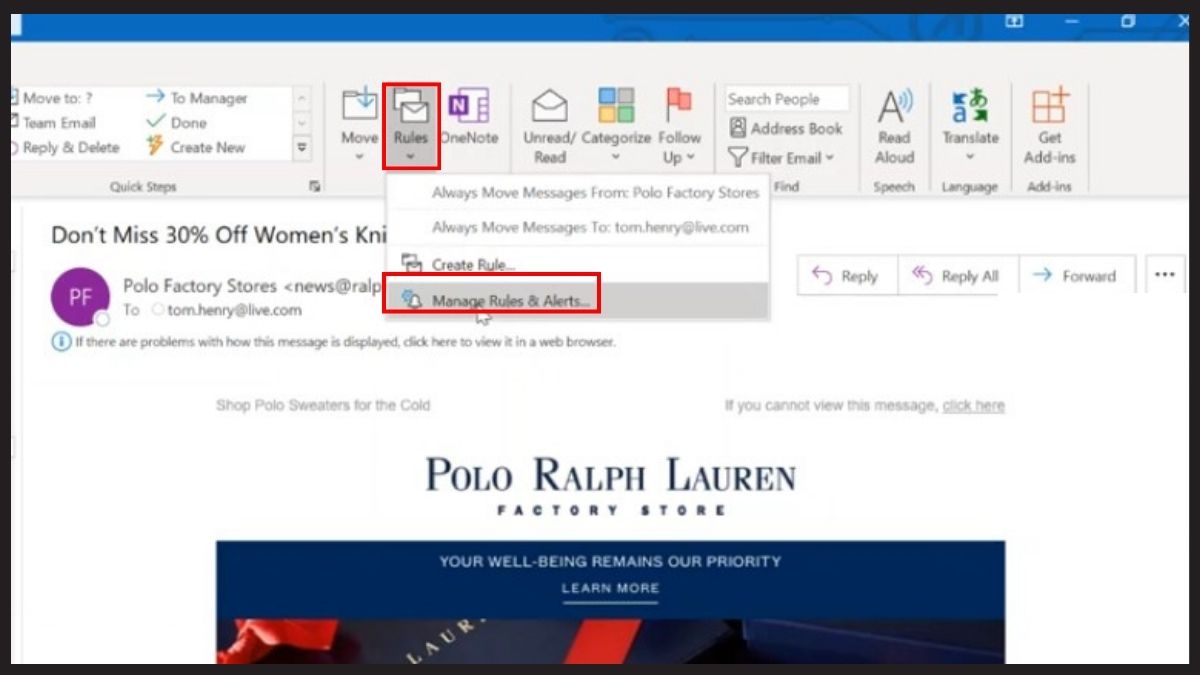
Task: Click Get Add-ins icon
Action: 1049,105
